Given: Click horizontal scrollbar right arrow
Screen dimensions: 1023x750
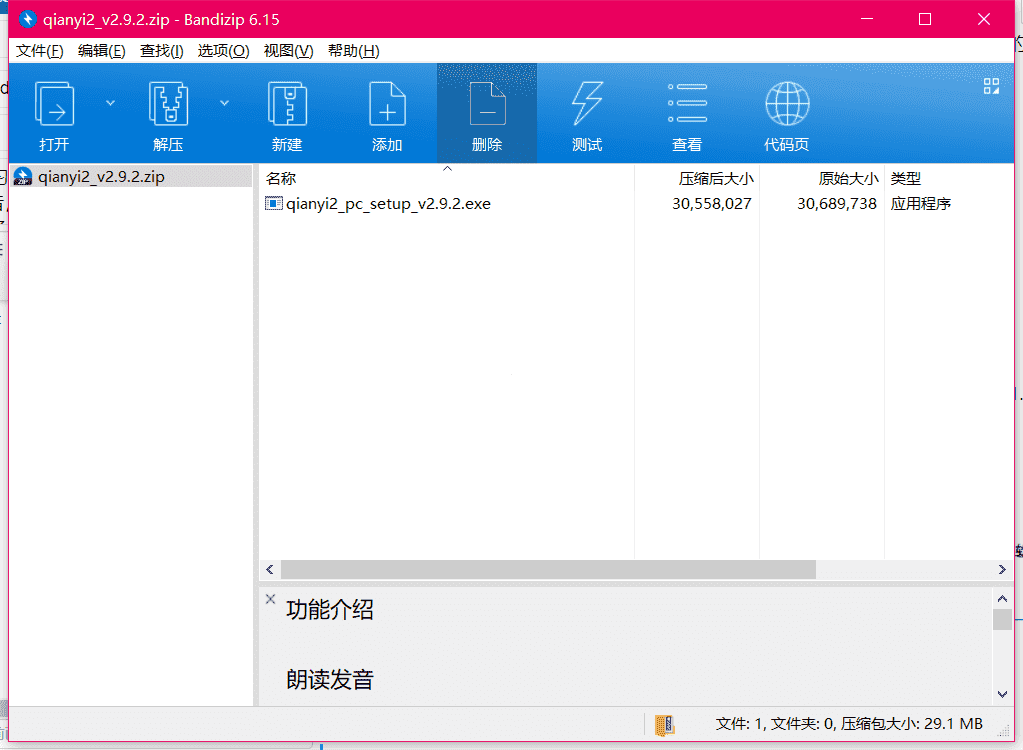Looking at the screenshot, I should point(1002,569).
